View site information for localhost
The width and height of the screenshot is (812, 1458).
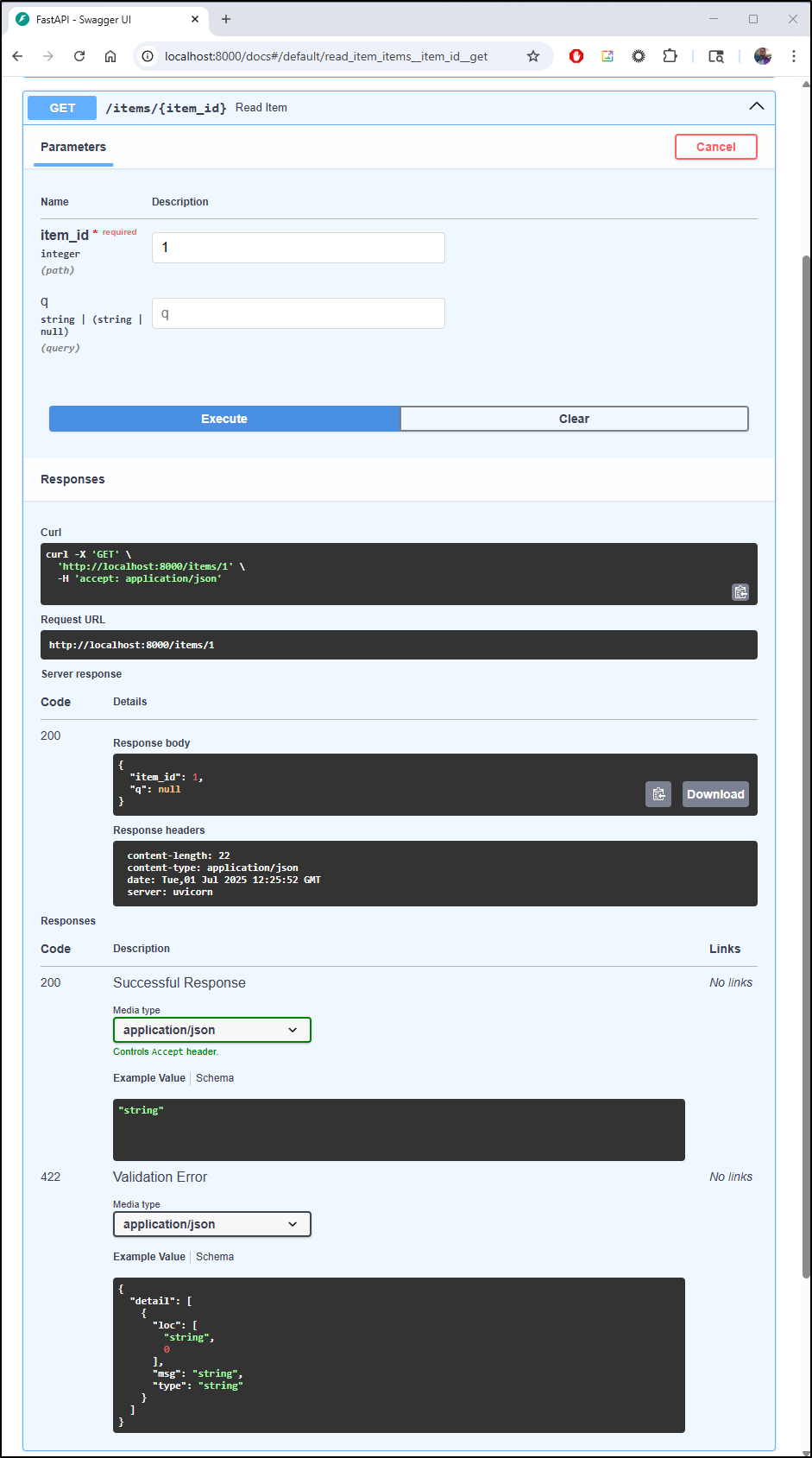tap(148, 56)
